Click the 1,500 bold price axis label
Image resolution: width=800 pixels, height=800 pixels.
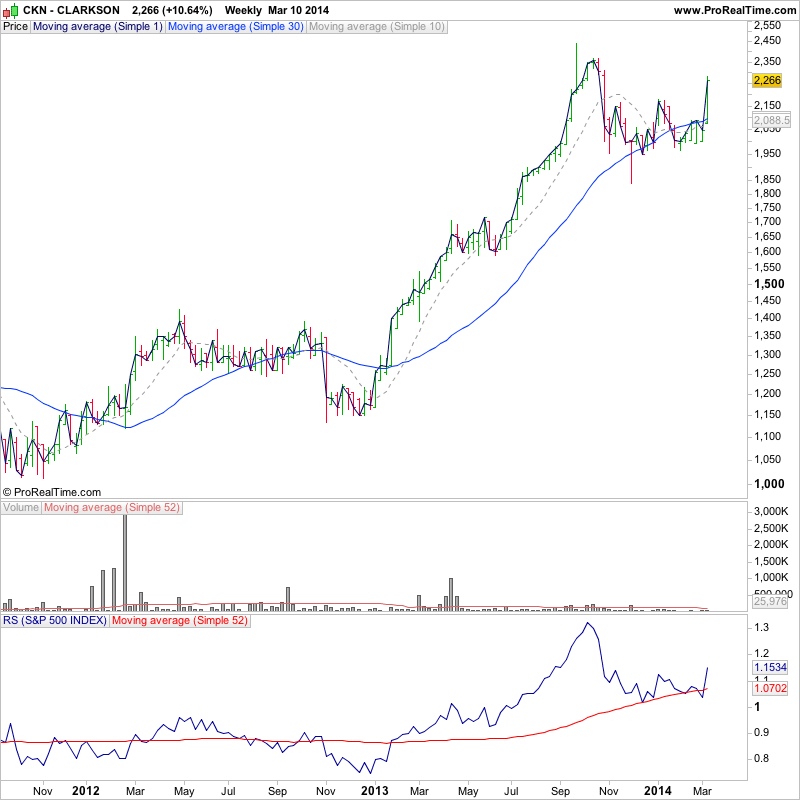pyautogui.click(x=769, y=284)
